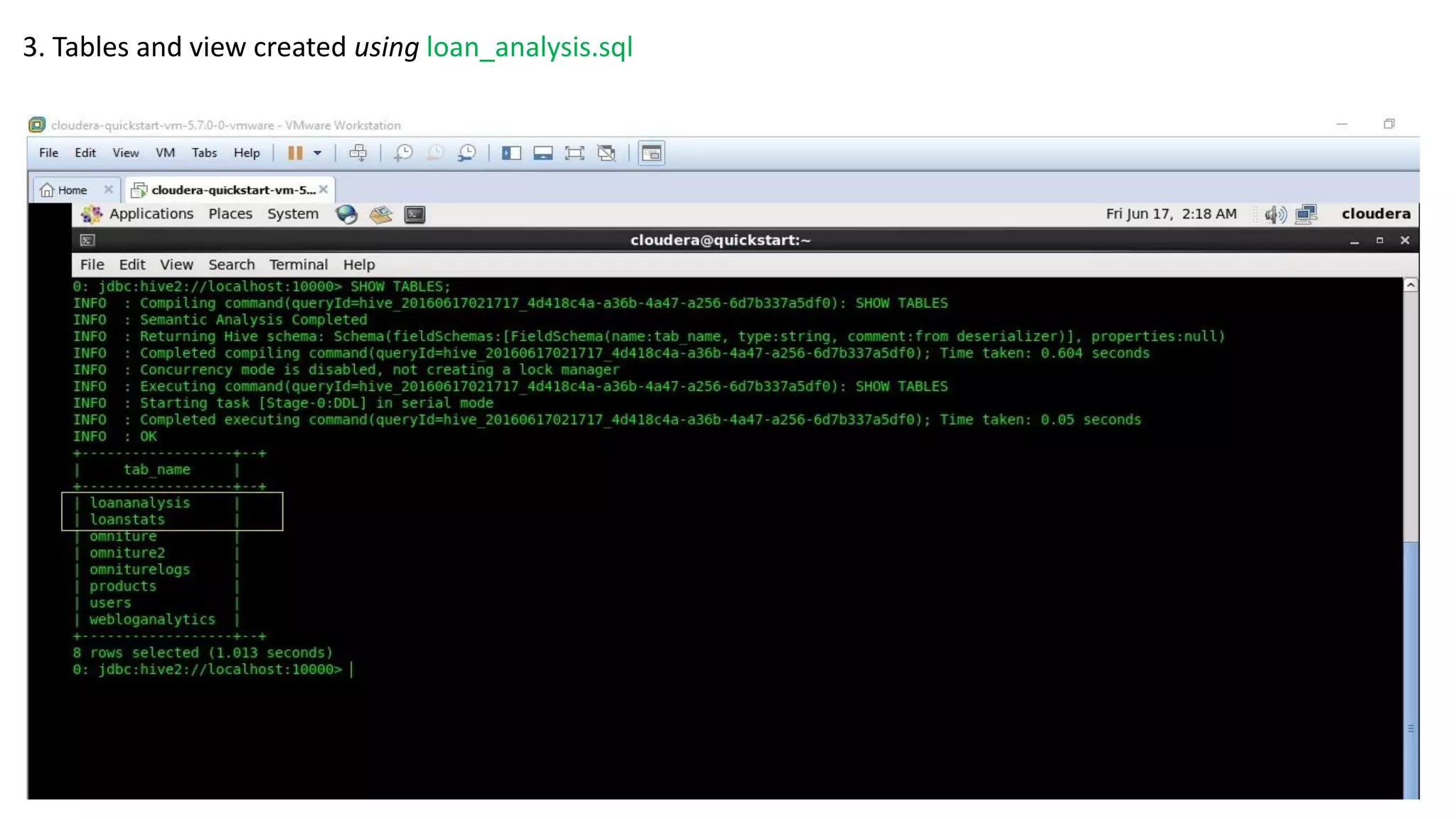1456x819 pixels.
Task: Open VMware Edit menu
Action: pyautogui.click(x=85, y=153)
